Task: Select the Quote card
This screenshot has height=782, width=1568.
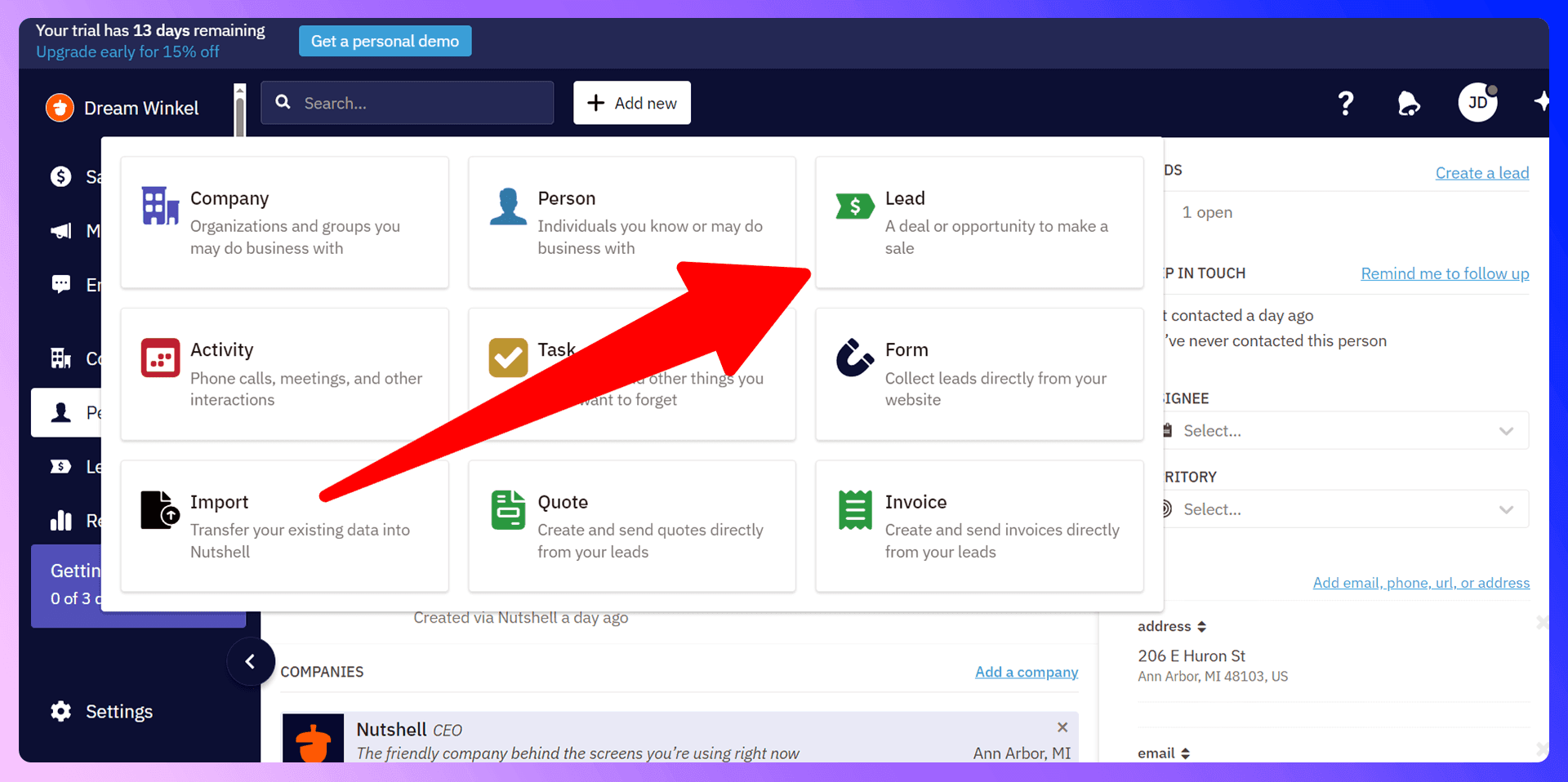Action: pos(632,526)
